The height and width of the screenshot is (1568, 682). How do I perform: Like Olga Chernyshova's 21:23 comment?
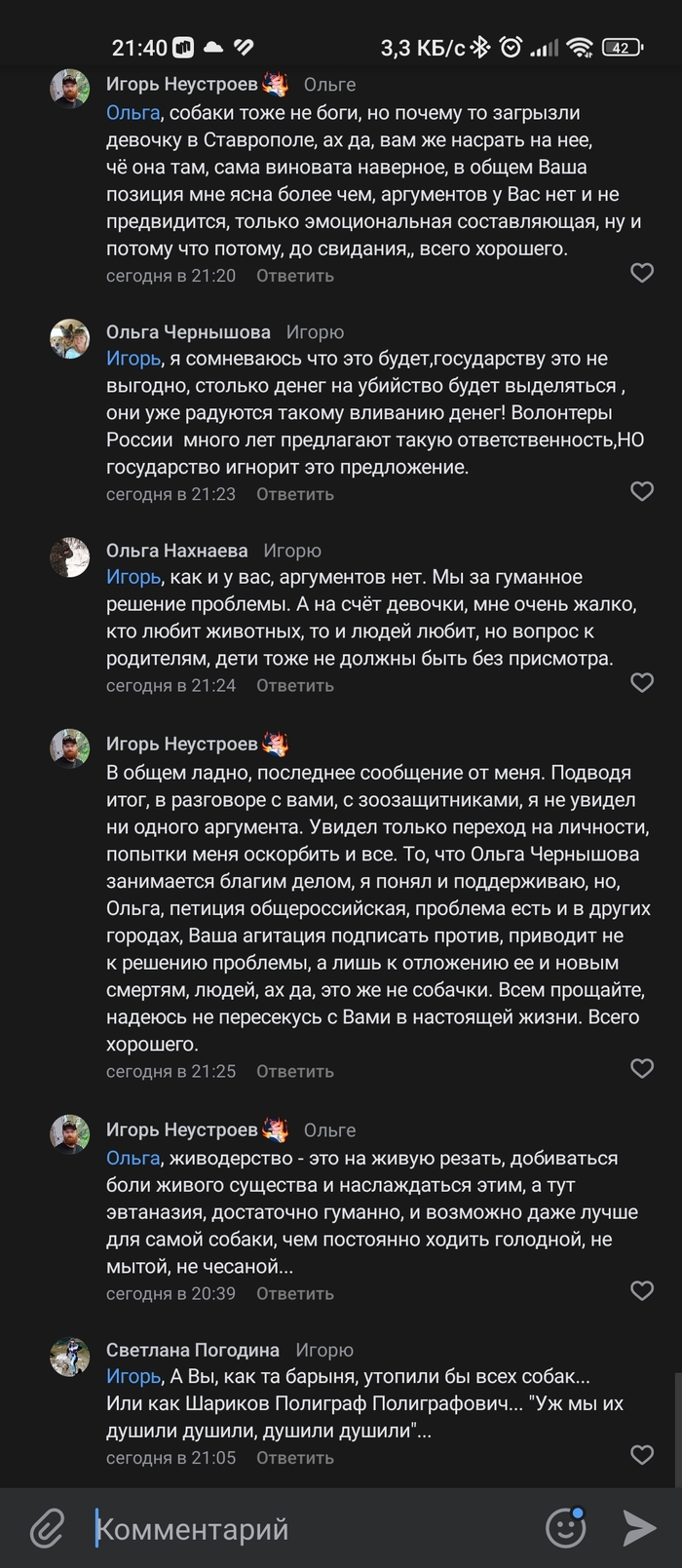tap(642, 491)
